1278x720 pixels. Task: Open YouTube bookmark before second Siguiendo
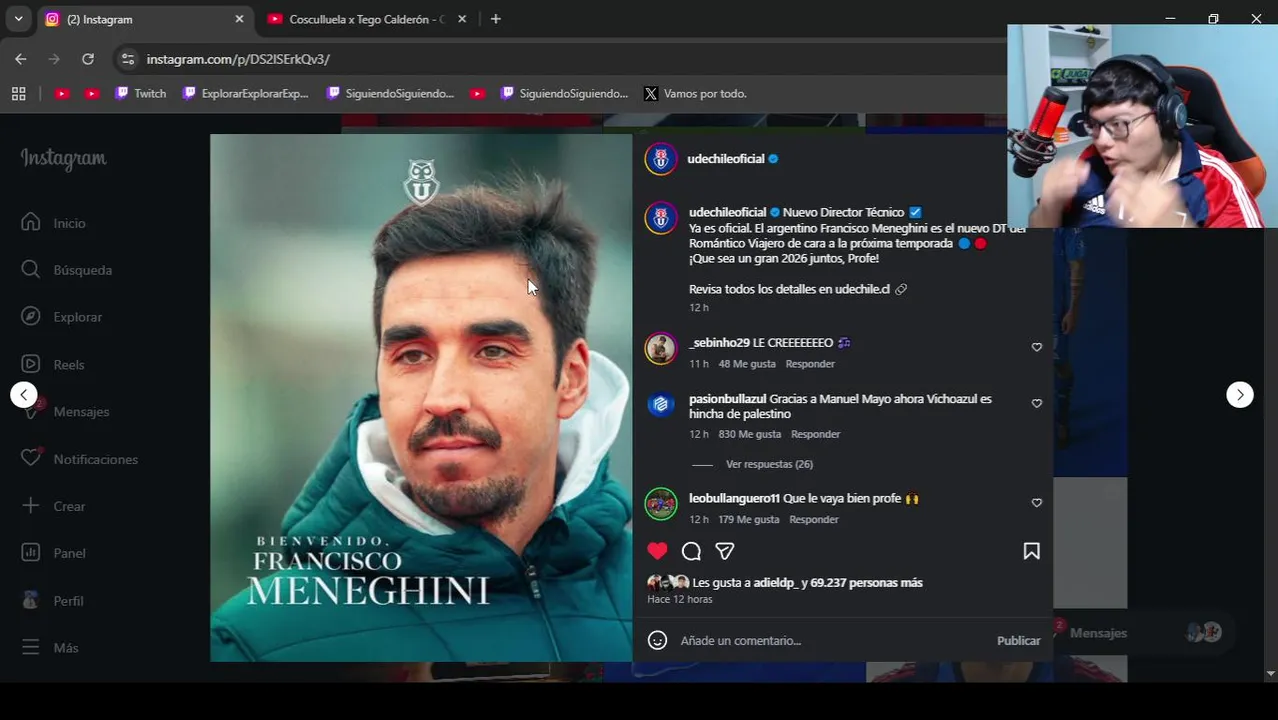(477, 94)
